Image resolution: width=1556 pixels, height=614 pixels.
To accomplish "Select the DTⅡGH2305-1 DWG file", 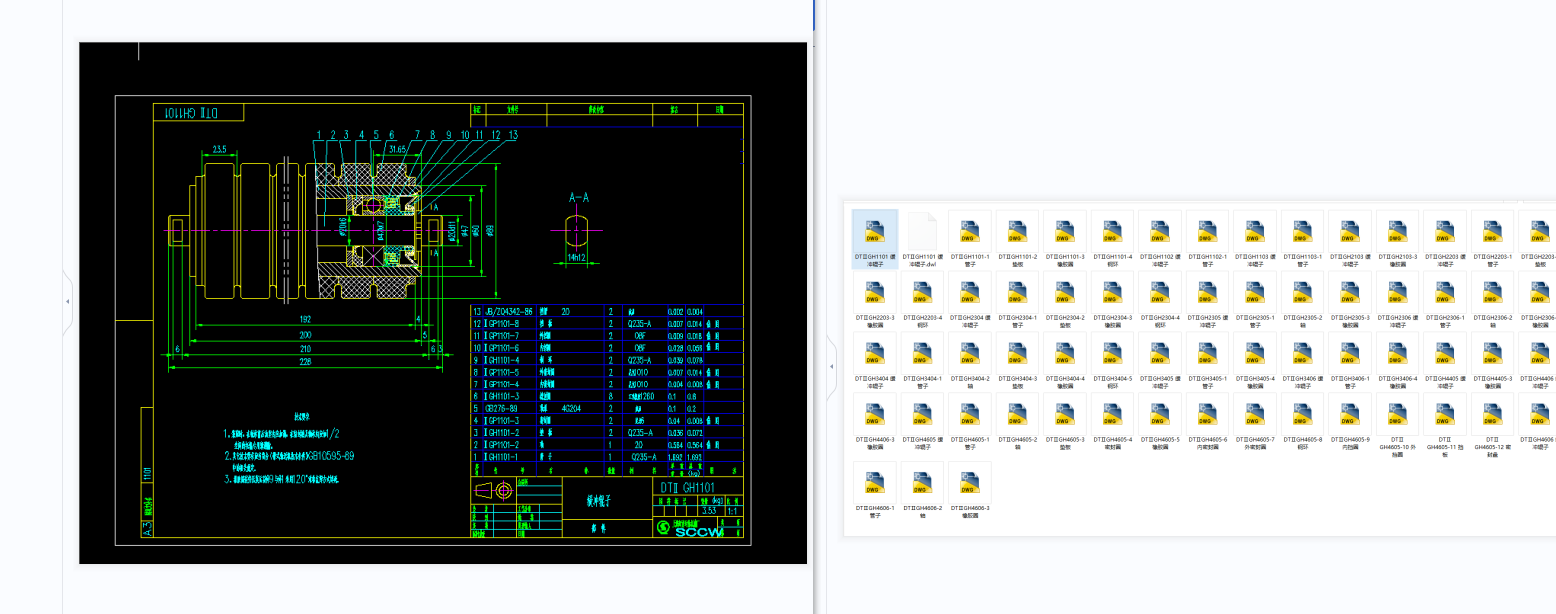I will pyautogui.click(x=1255, y=300).
